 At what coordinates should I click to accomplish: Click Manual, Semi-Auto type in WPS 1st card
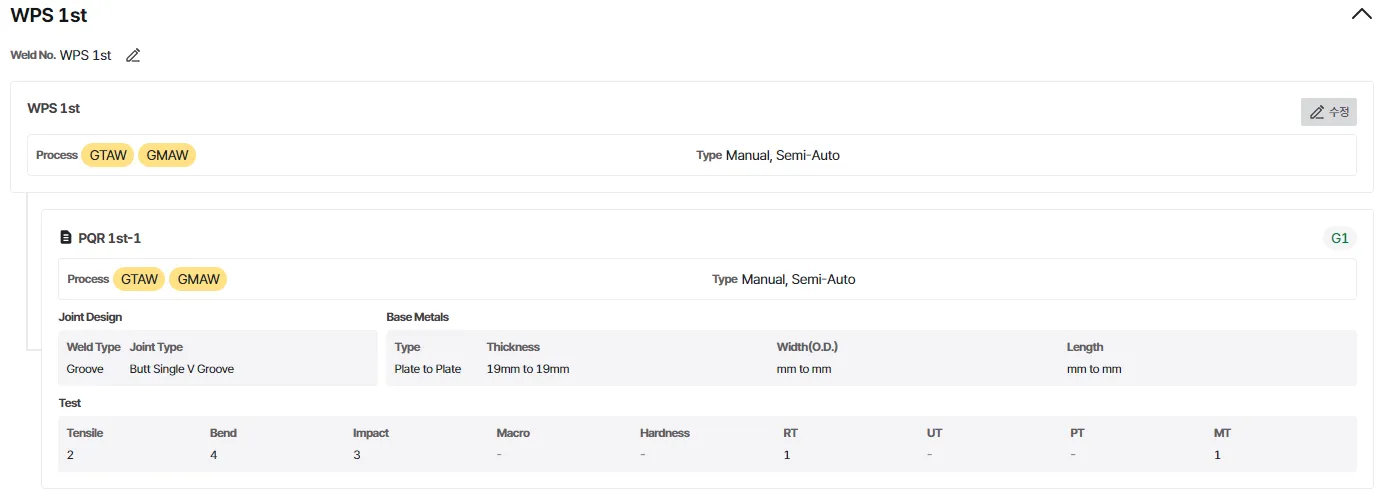click(782, 155)
